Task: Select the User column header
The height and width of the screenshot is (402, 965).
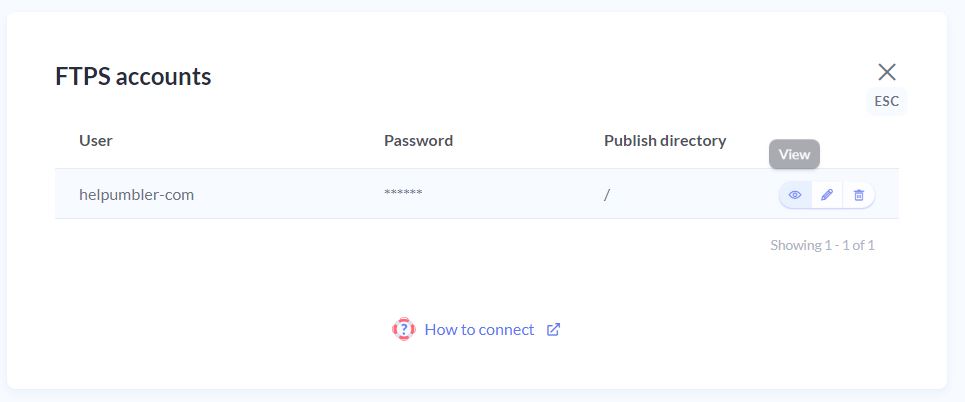Action: (95, 140)
